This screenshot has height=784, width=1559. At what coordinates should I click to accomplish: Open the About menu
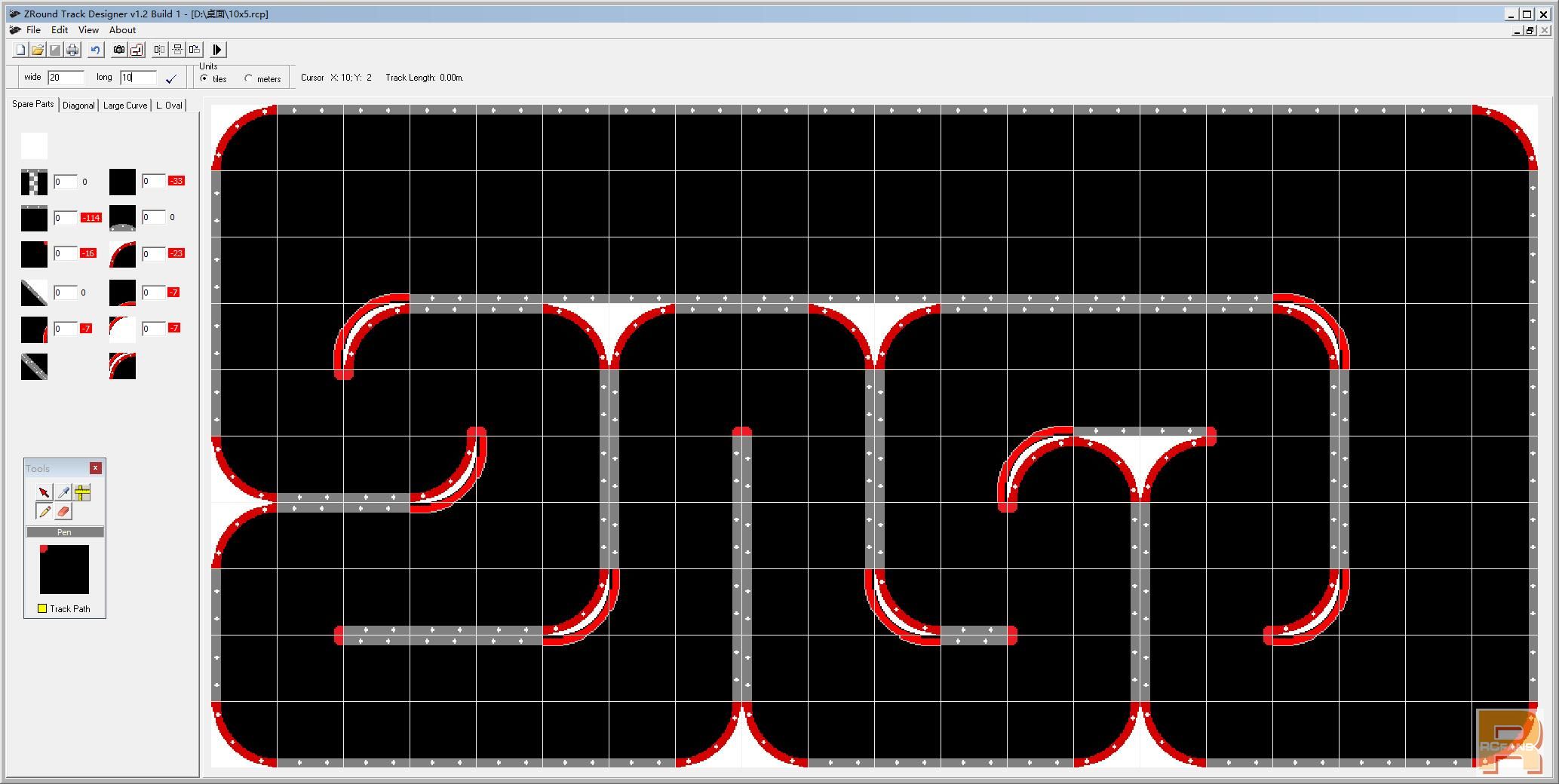click(122, 30)
